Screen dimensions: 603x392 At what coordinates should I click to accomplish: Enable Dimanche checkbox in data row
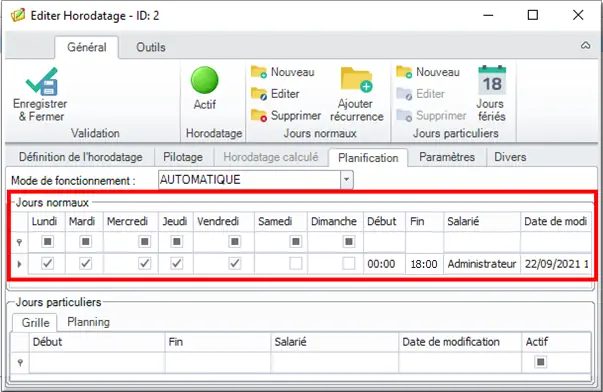(x=349, y=264)
